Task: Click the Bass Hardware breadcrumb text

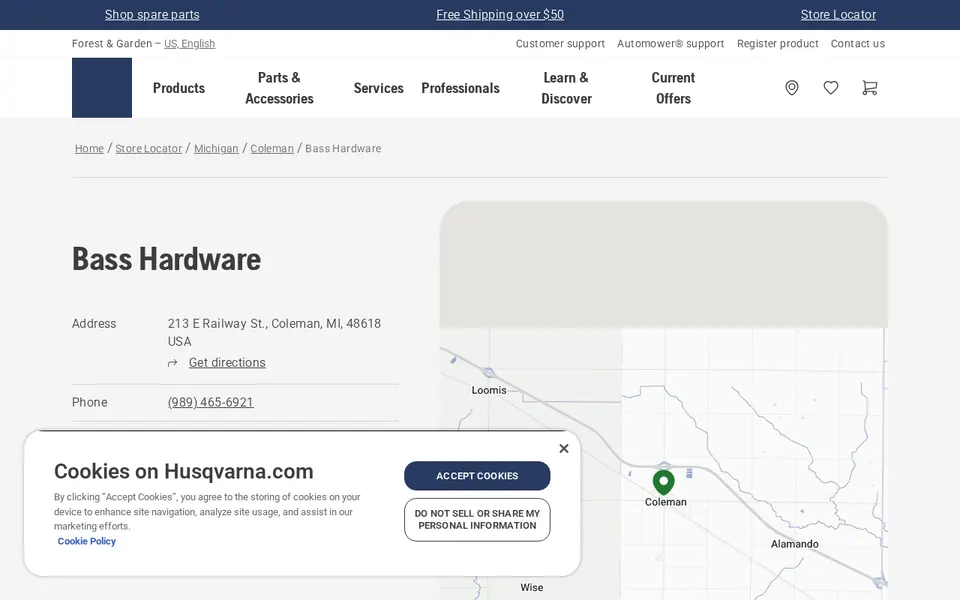Action: pos(343,149)
